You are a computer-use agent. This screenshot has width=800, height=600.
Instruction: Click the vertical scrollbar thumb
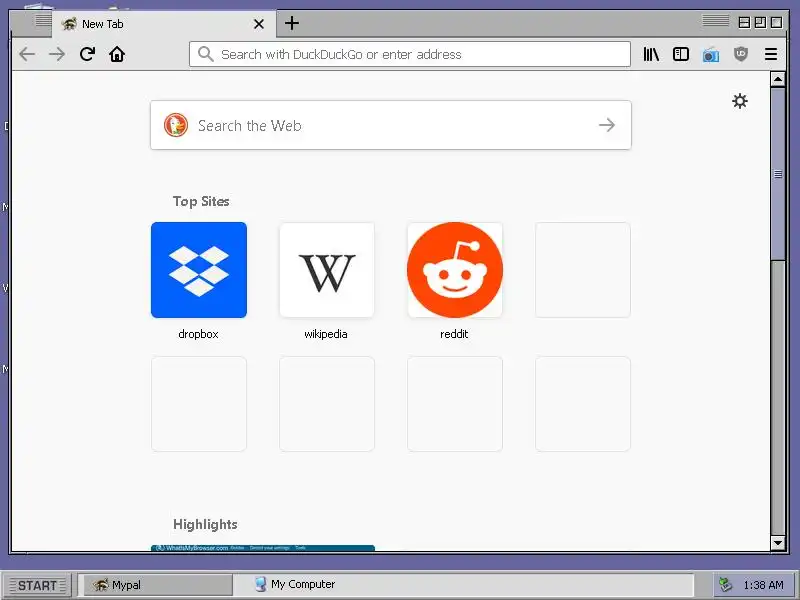[x=778, y=174]
